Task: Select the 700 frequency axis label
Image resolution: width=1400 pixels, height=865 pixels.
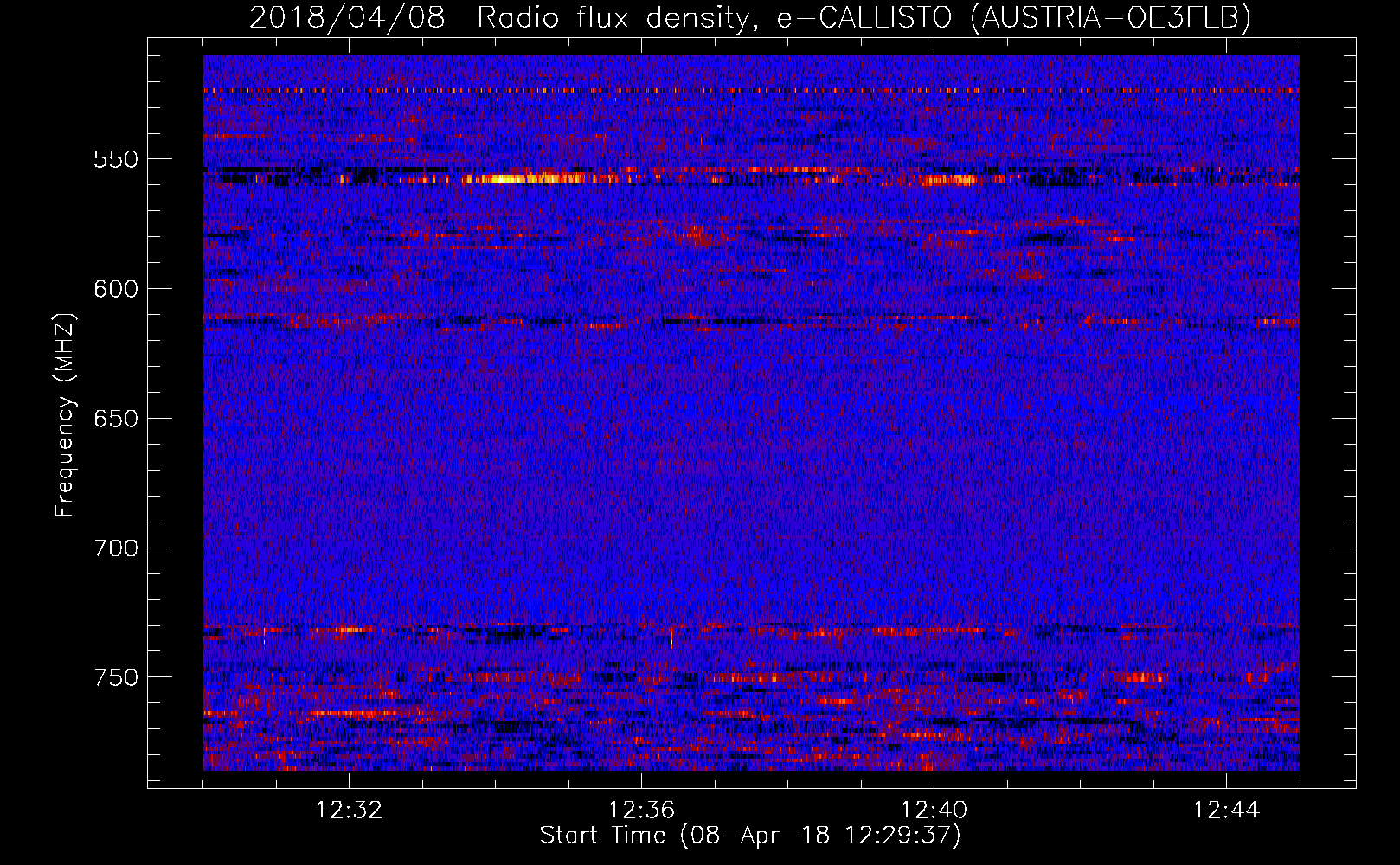Action: click(x=116, y=548)
